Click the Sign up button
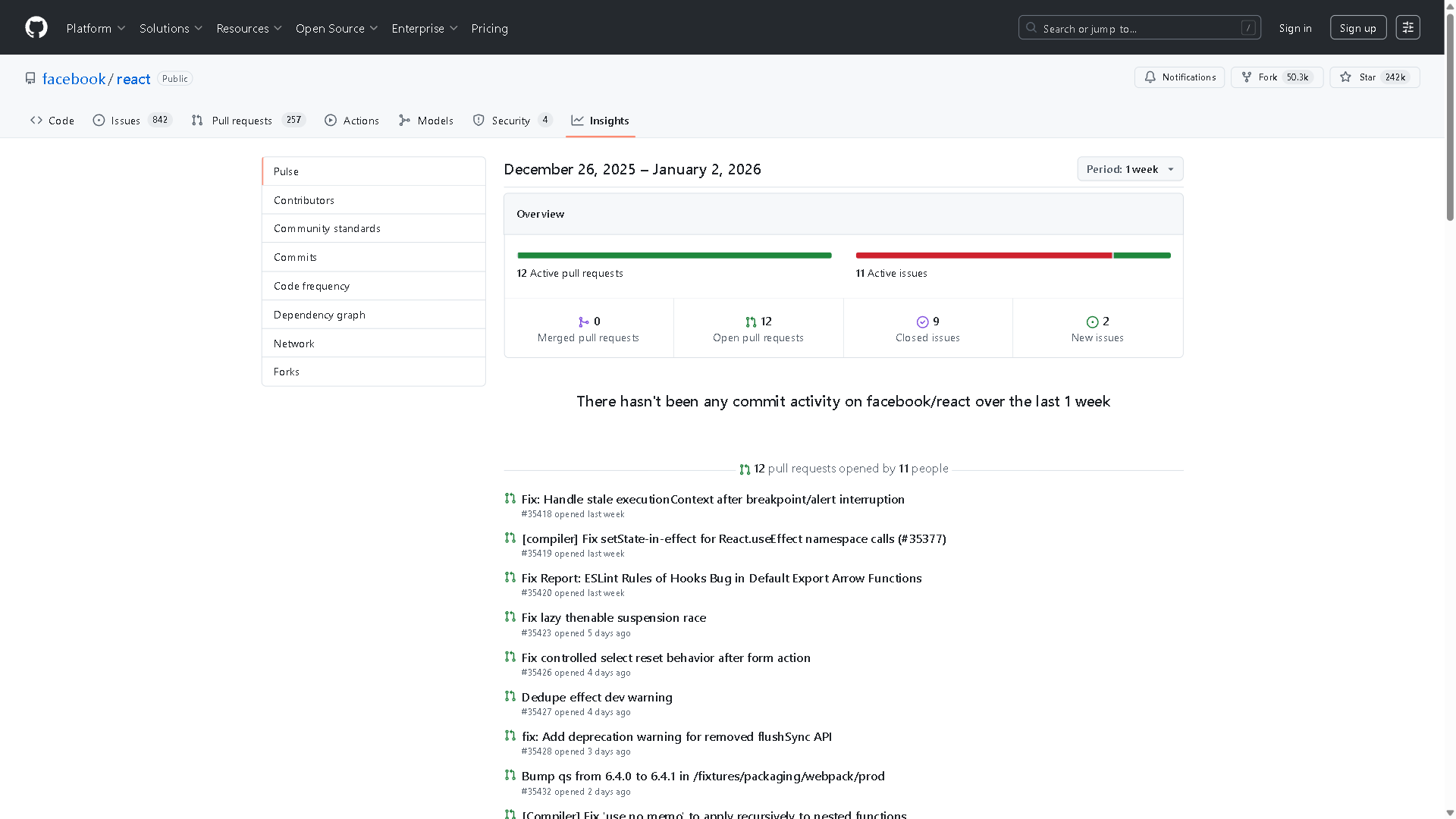Image resolution: width=1456 pixels, height=819 pixels. 1357,27
